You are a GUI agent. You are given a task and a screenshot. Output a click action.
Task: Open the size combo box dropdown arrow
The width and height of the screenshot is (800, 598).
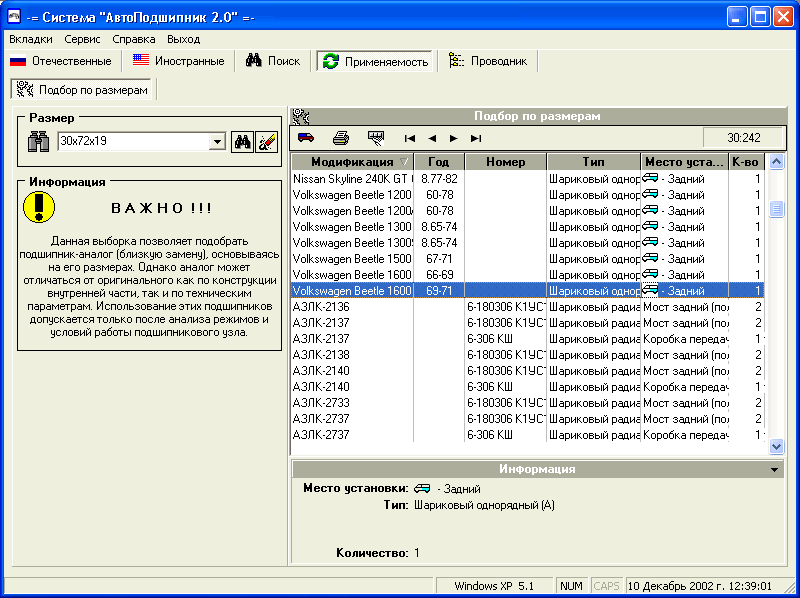(x=217, y=142)
